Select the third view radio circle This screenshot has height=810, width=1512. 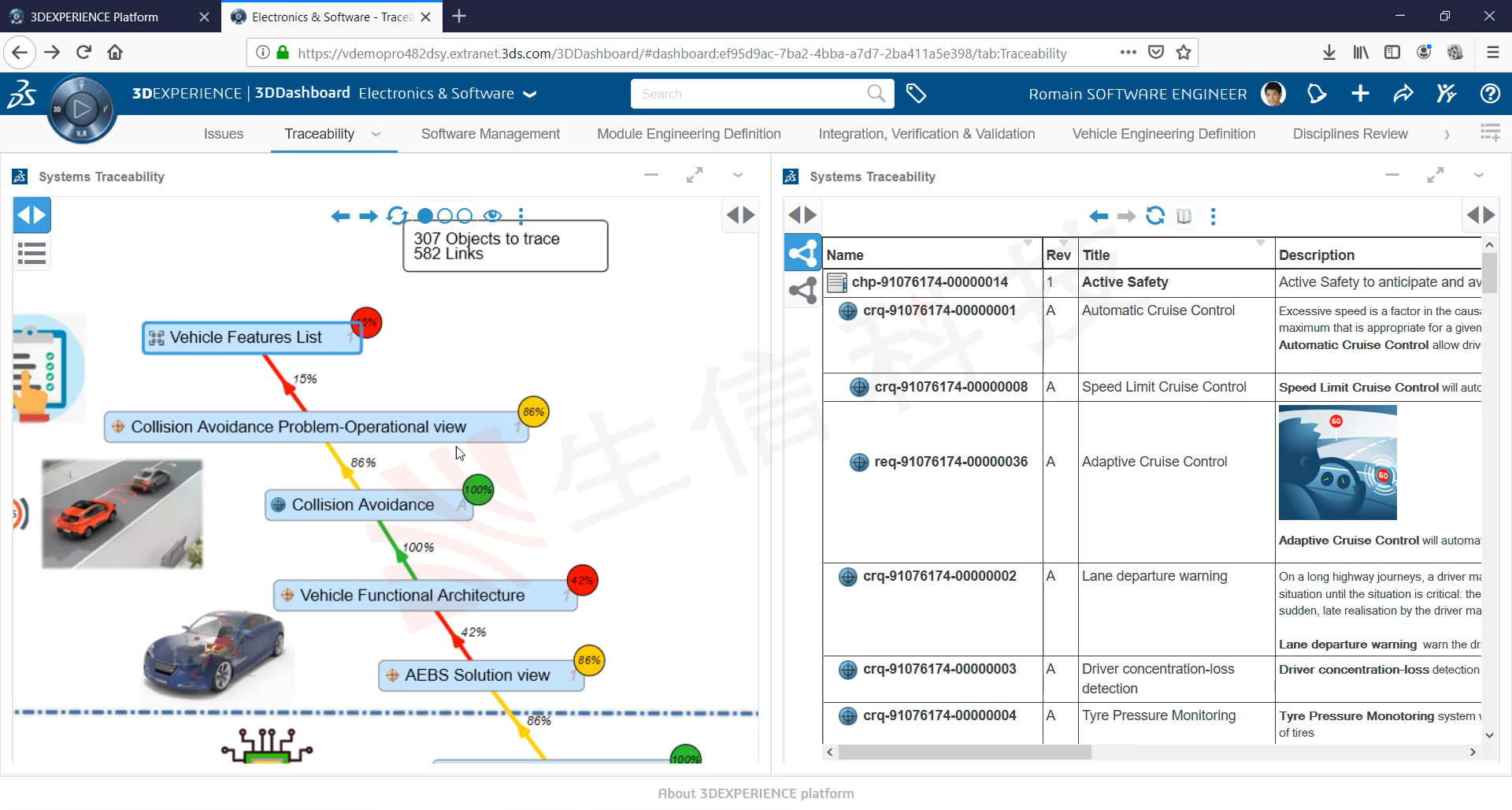465,216
